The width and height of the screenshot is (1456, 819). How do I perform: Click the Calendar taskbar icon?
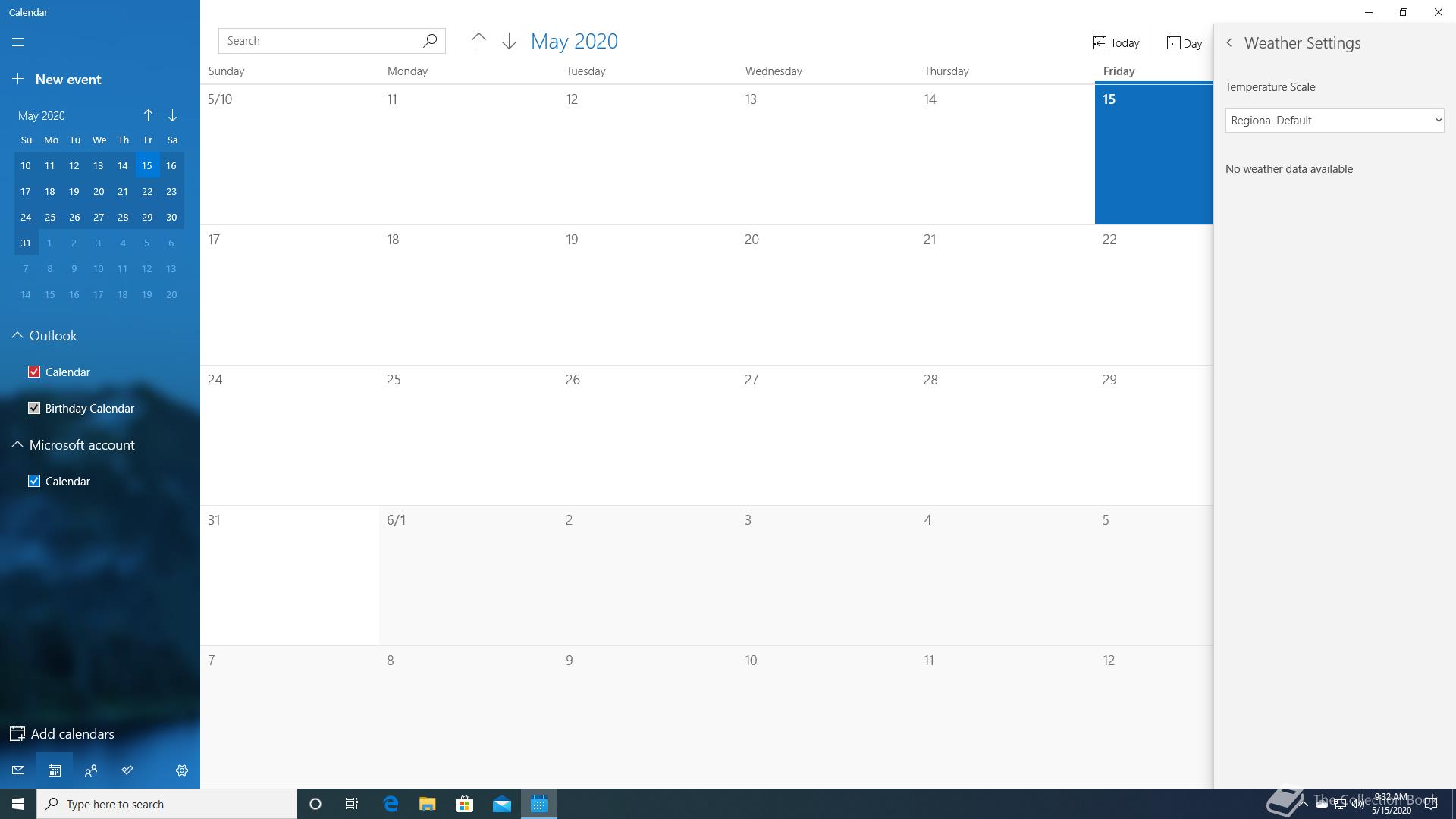(x=539, y=804)
